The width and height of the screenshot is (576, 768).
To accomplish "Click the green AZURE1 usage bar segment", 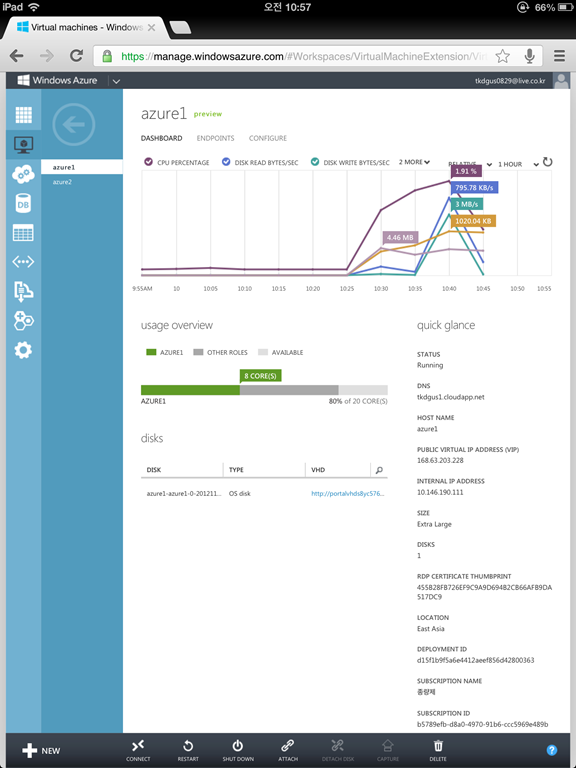I will click(190, 390).
